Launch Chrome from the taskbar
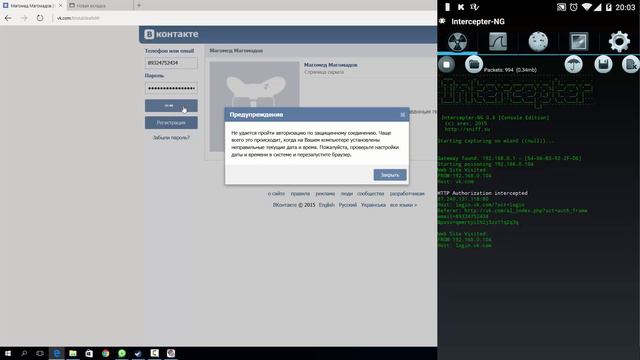 [105, 353]
